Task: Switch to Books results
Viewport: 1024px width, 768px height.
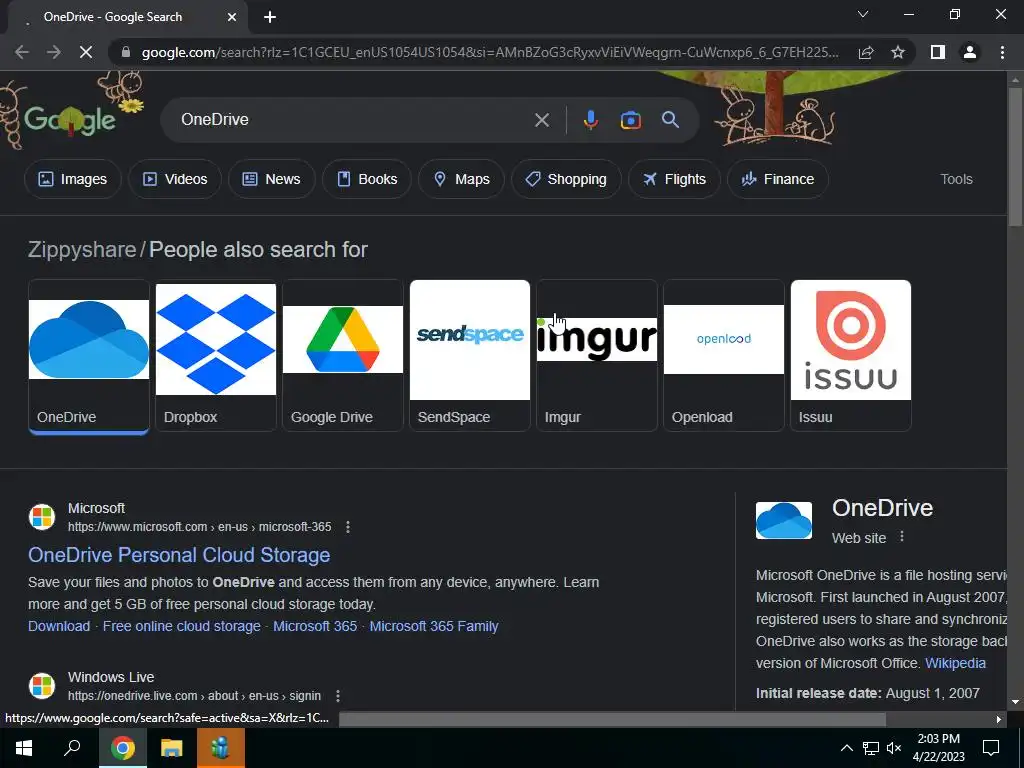Action: (x=367, y=179)
